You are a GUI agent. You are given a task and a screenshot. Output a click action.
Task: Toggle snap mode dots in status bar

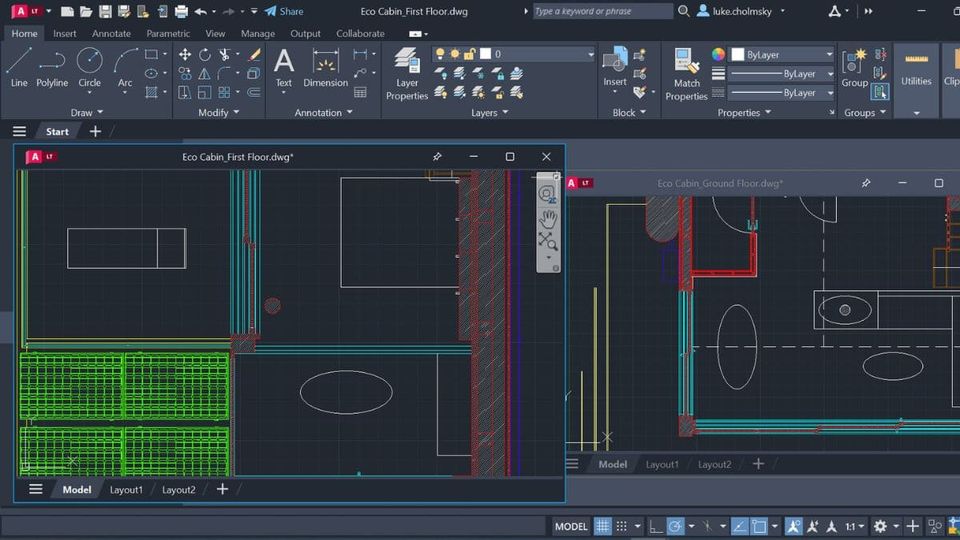tap(622, 526)
